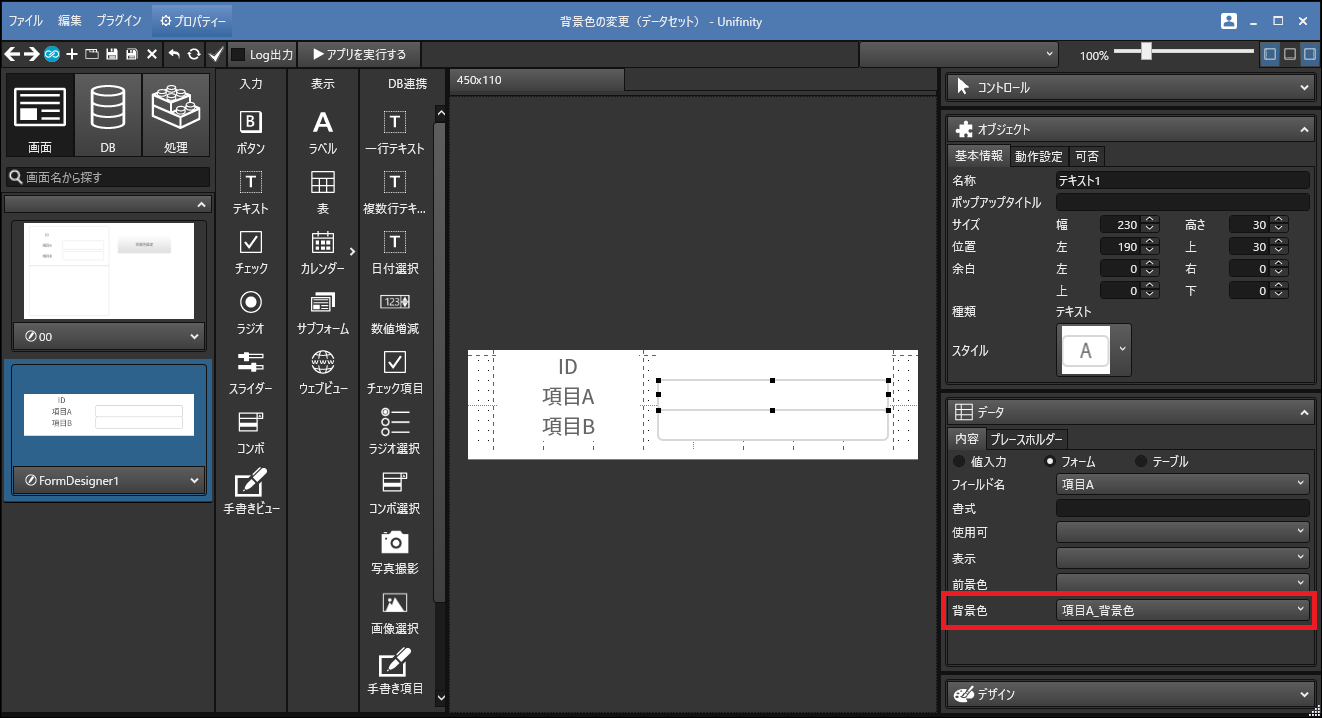The image size is (1322, 718).
Task: Select the テーブル radio button
Action: 1141,462
